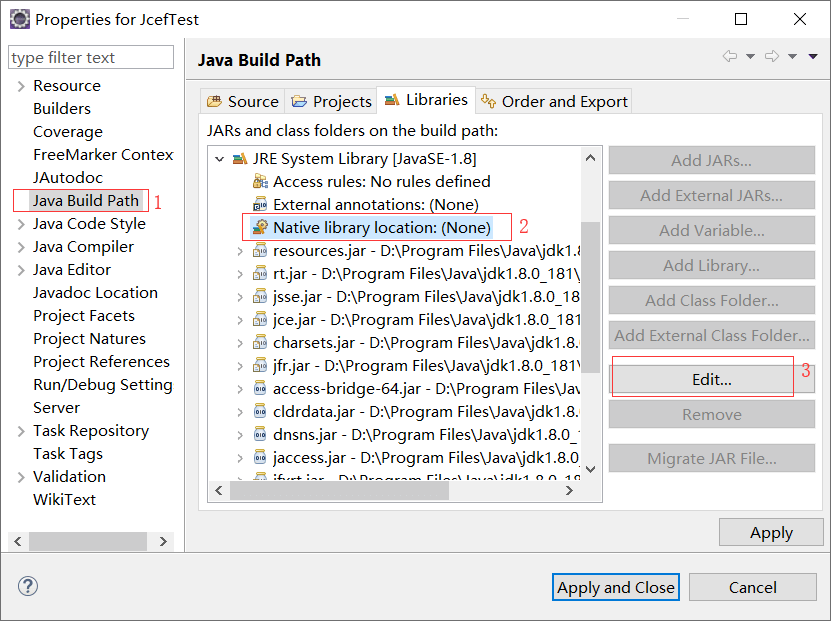This screenshot has width=831, height=621.
Task: Expand the resources.jar tree entry
Action: tap(240, 251)
